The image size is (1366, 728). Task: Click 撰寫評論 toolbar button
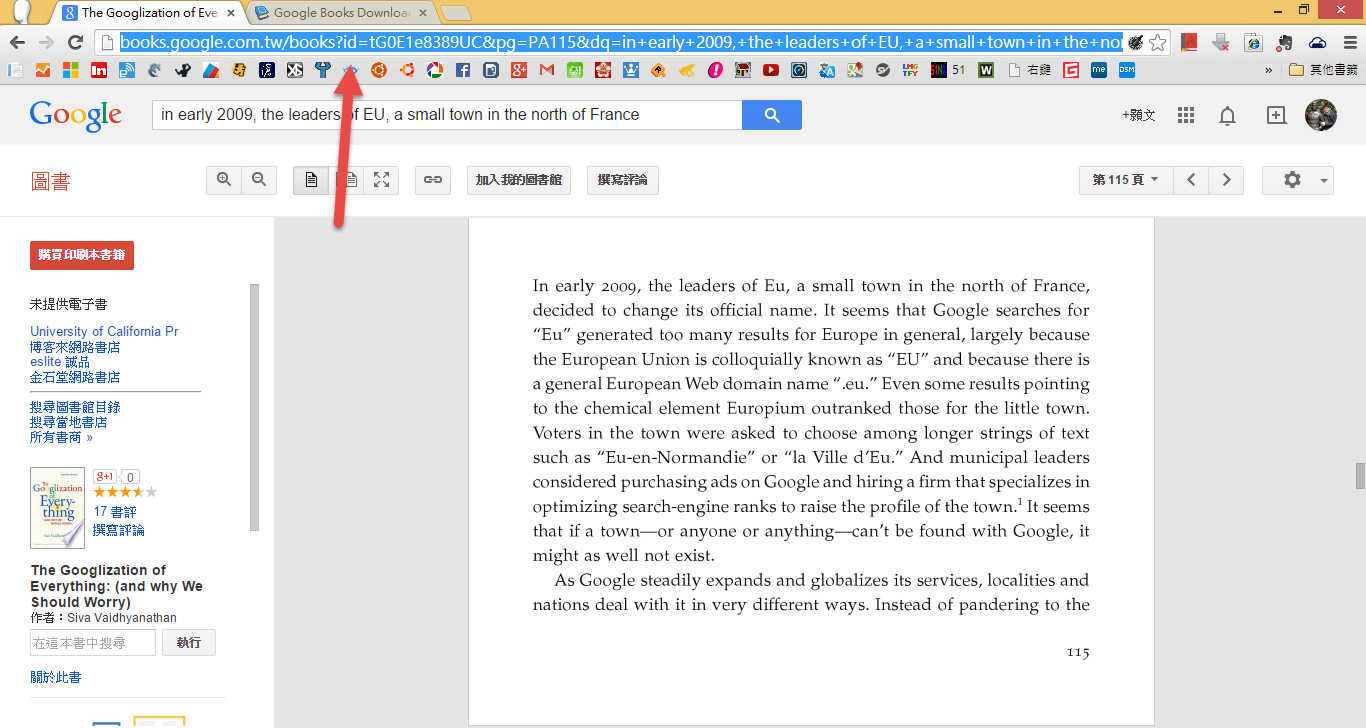point(623,180)
